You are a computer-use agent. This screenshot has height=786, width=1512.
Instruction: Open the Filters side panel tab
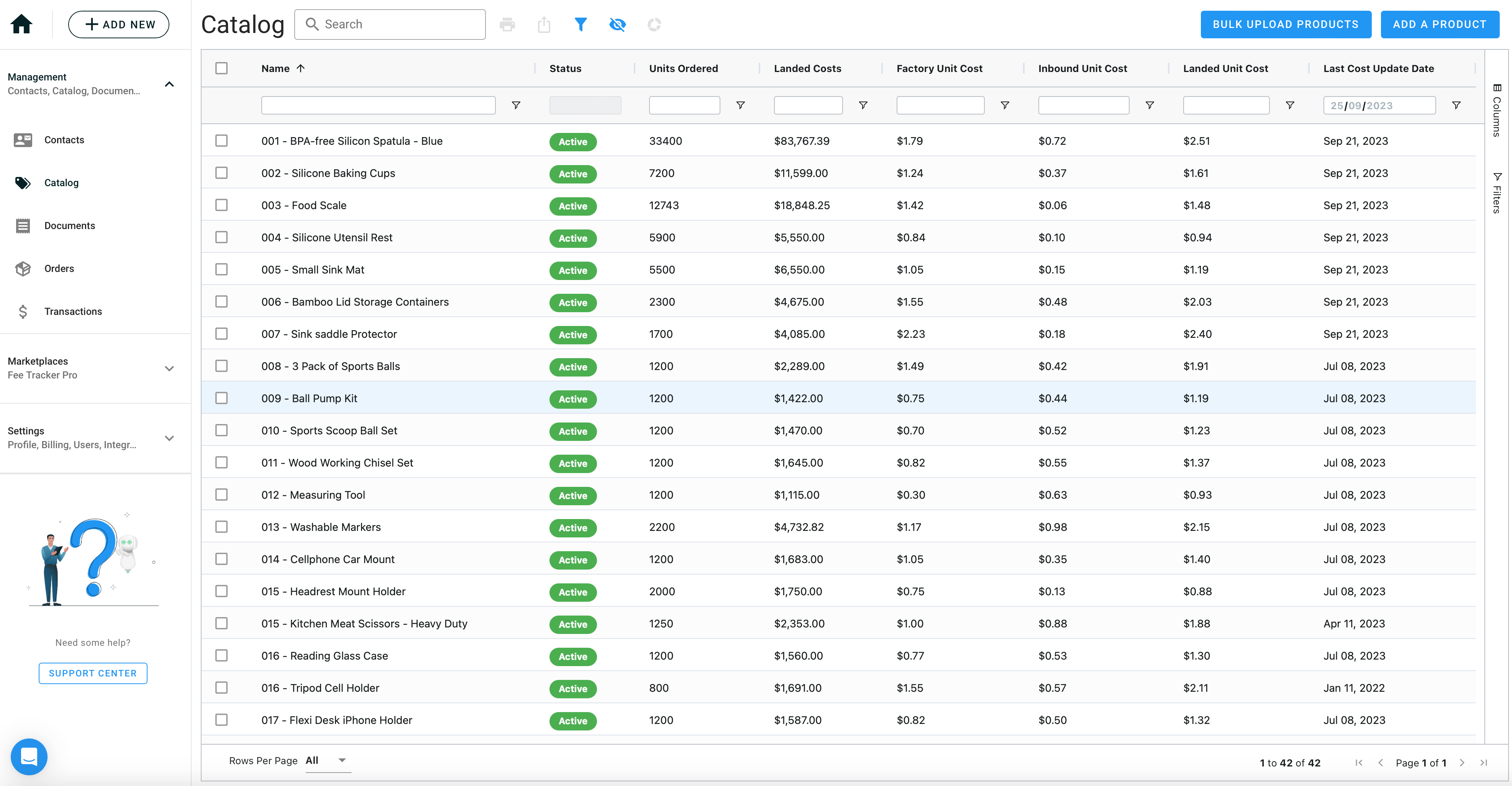[x=1497, y=192]
